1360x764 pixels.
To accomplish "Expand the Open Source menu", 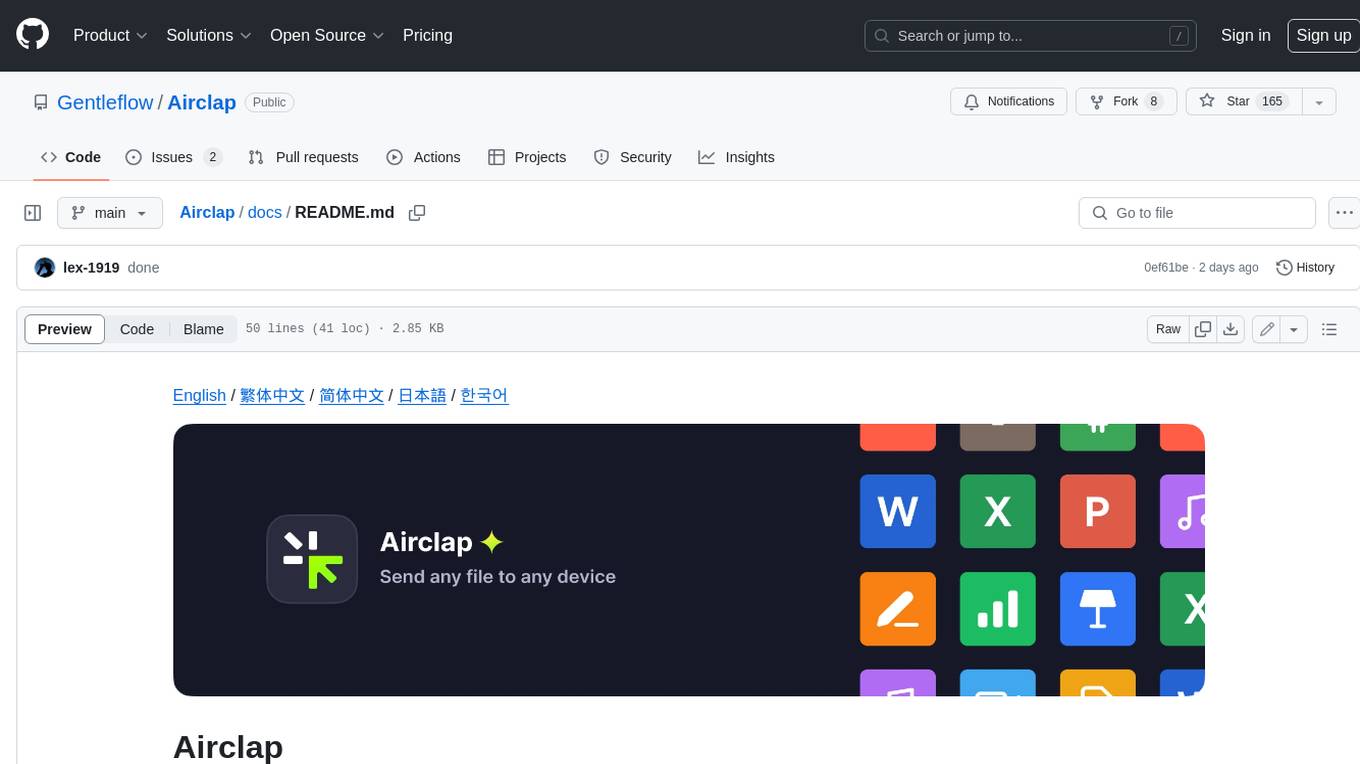I will [327, 35].
